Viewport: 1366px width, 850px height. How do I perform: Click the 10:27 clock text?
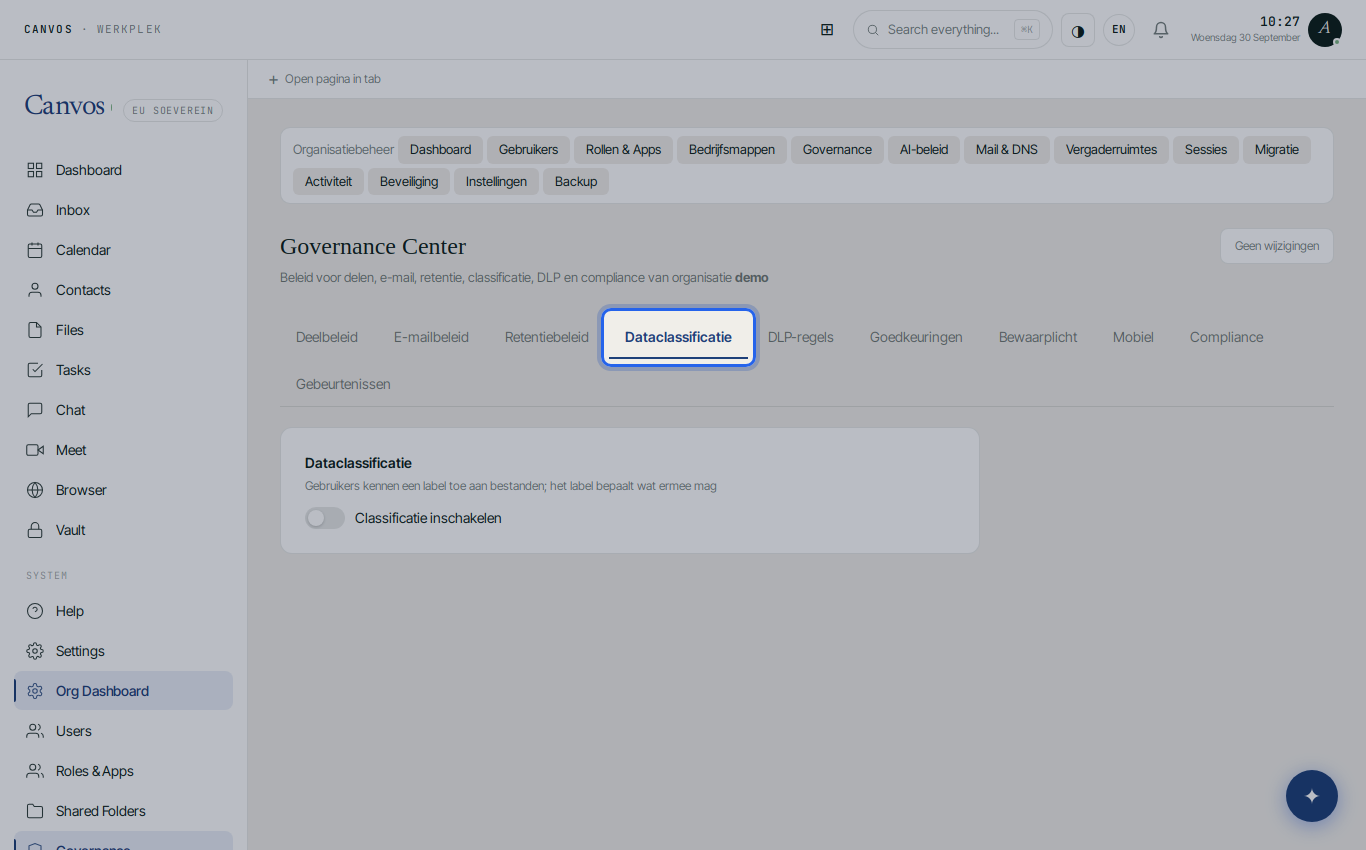(x=1280, y=22)
